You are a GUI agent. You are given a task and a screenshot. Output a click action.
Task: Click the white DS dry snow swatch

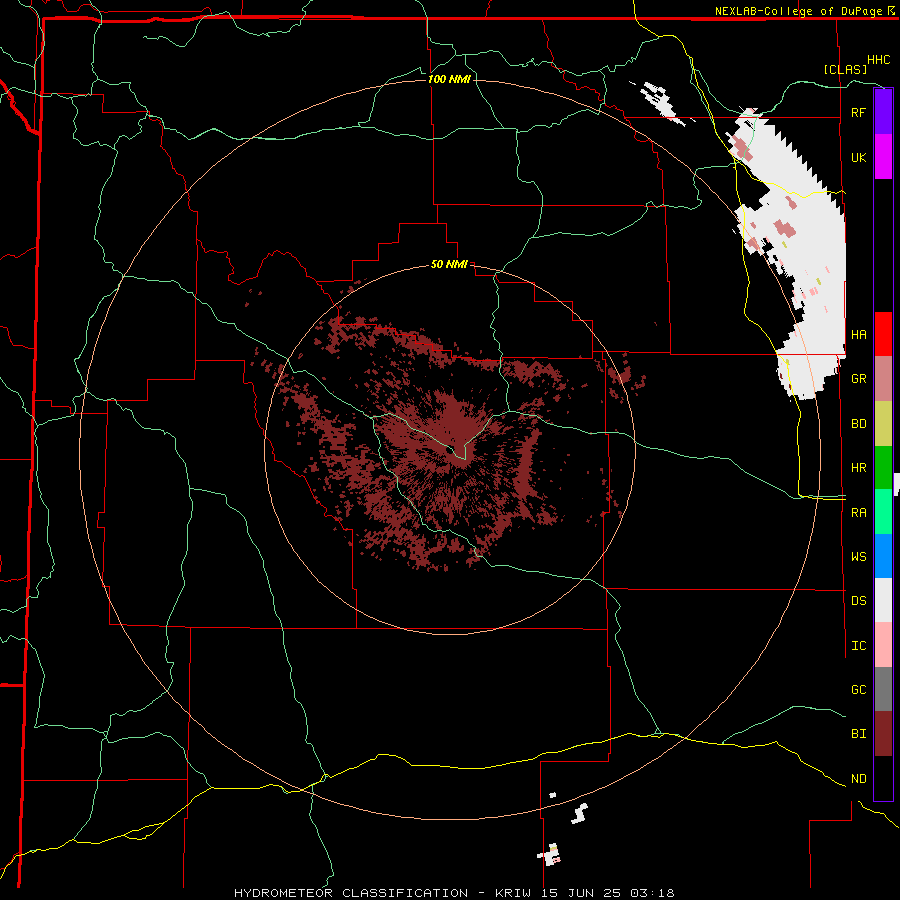[883, 600]
